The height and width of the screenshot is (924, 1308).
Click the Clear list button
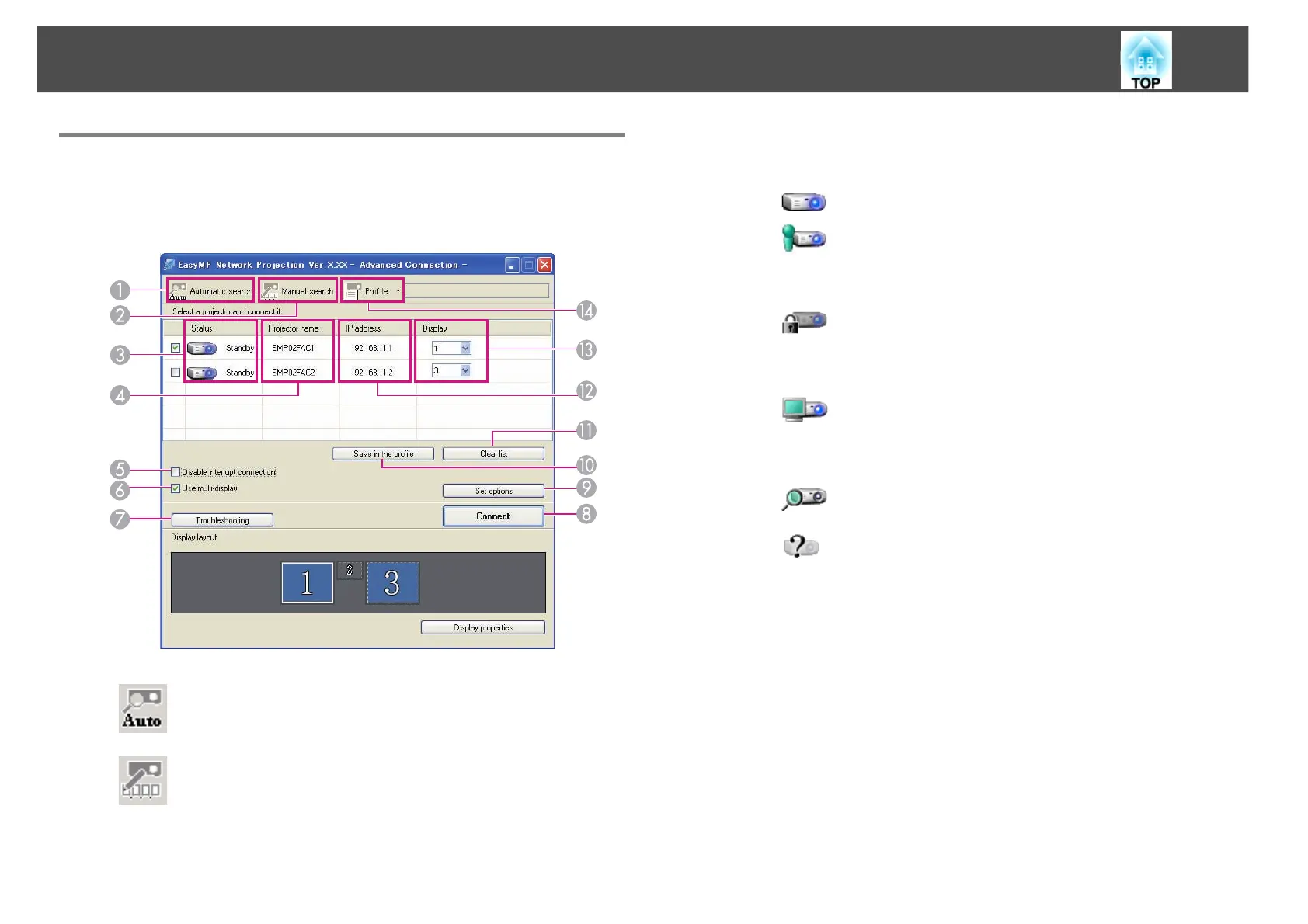coord(493,453)
